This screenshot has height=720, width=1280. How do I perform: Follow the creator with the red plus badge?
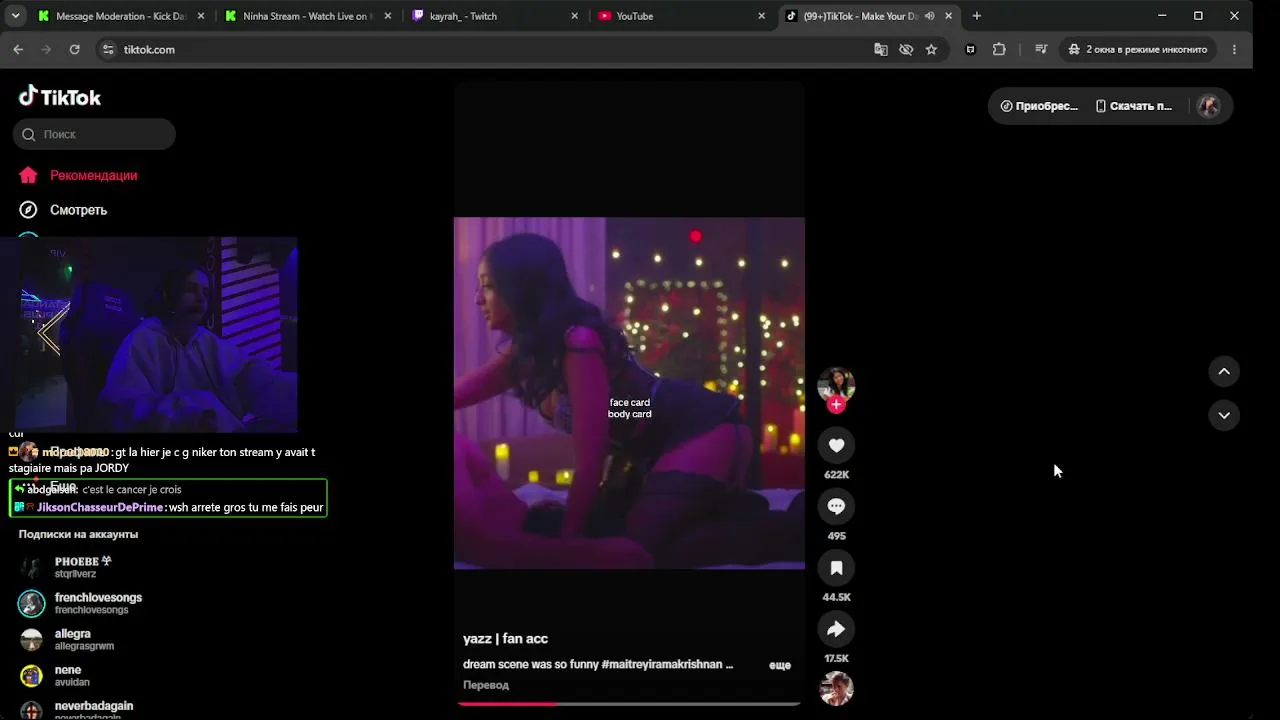click(836, 405)
